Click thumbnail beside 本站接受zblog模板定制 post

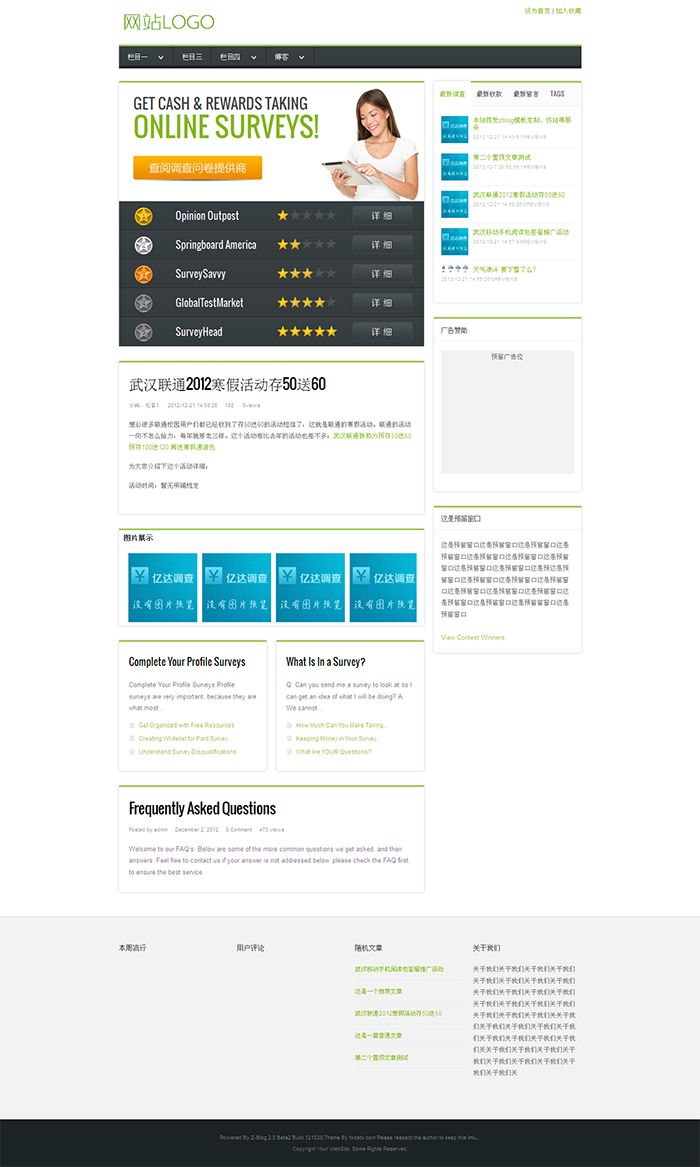(455, 130)
